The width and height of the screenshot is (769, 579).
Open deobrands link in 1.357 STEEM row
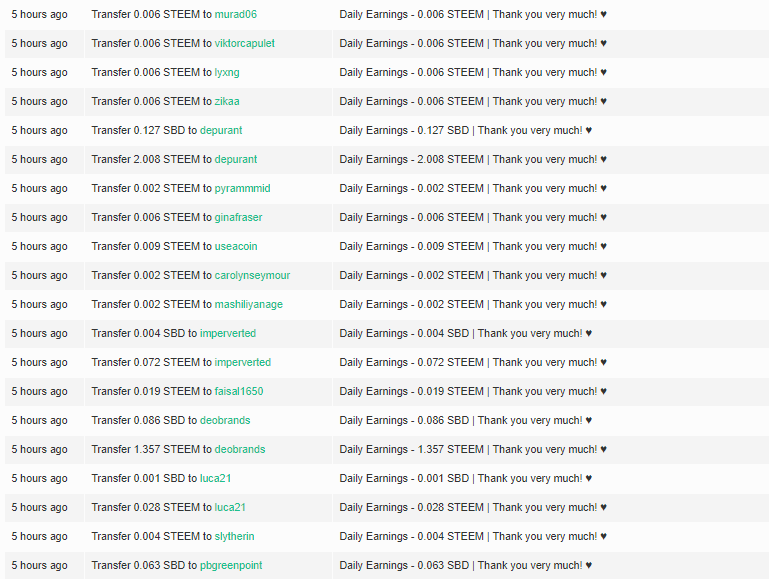239,449
